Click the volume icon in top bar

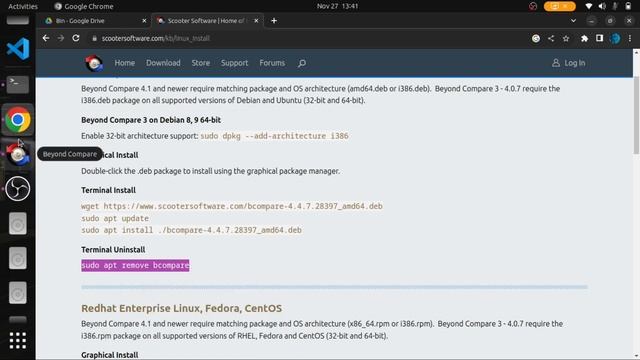602,6
